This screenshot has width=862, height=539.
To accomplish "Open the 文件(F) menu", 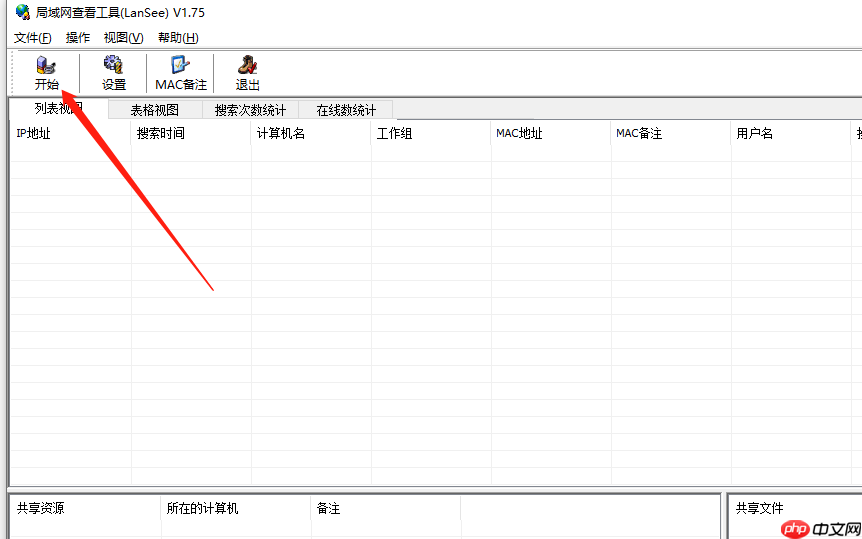I will coord(32,37).
